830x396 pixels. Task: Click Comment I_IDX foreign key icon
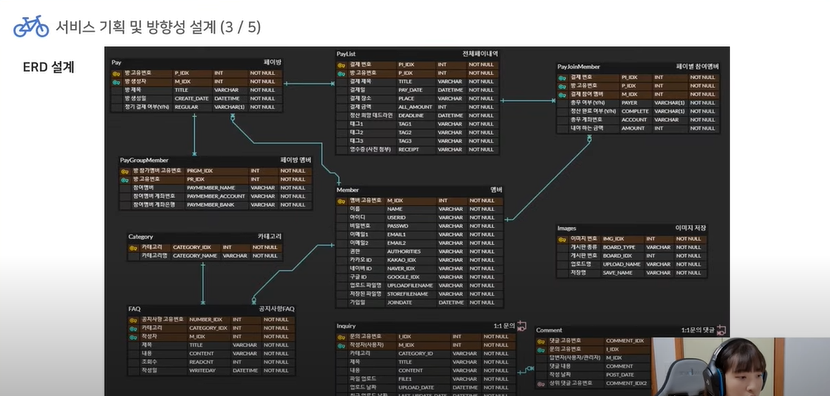click(x=540, y=349)
